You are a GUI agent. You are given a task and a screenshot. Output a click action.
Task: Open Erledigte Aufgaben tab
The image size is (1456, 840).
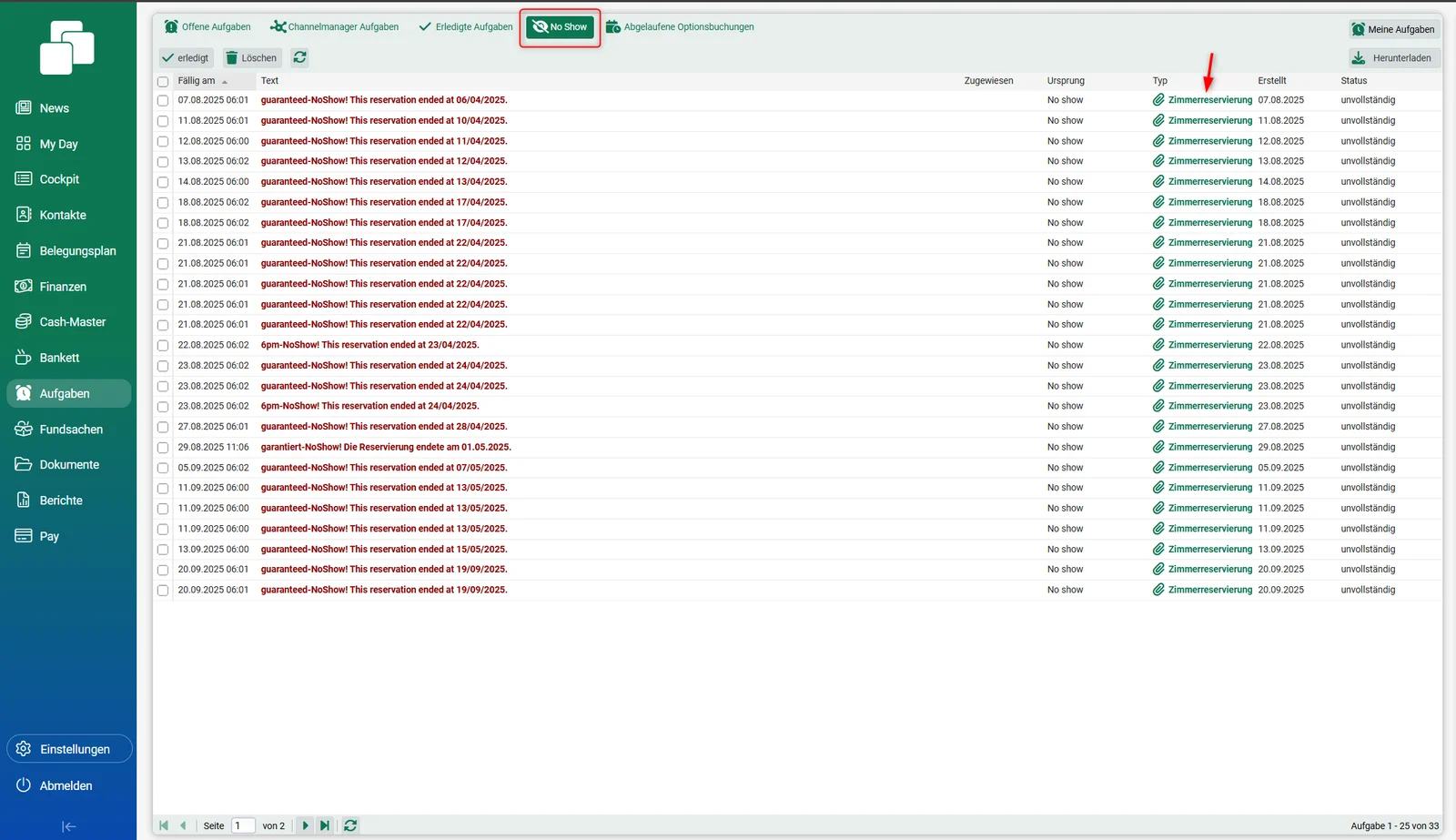[x=466, y=27]
